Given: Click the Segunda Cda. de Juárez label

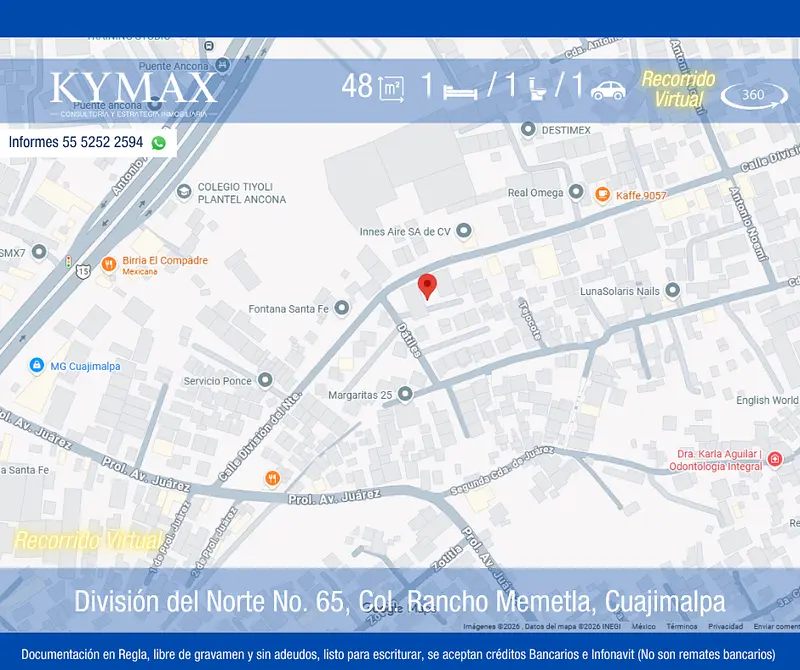Looking at the screenshot, I should click(502, 470).
